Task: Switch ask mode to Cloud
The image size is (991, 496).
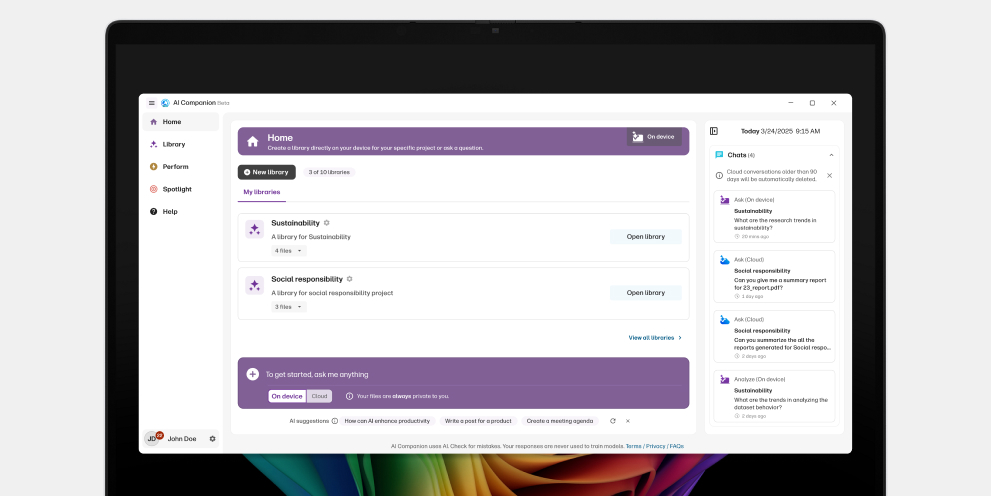Action: [x=319, y=396]
